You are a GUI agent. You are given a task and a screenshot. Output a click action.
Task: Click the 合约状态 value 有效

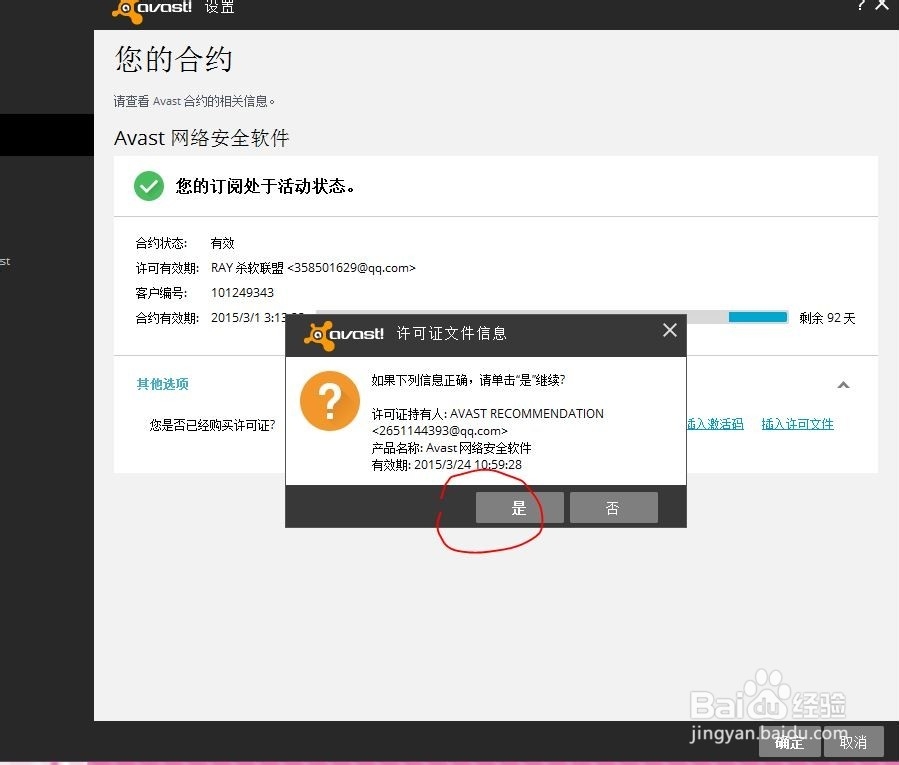pyautogui.click(x=222, y=243)
